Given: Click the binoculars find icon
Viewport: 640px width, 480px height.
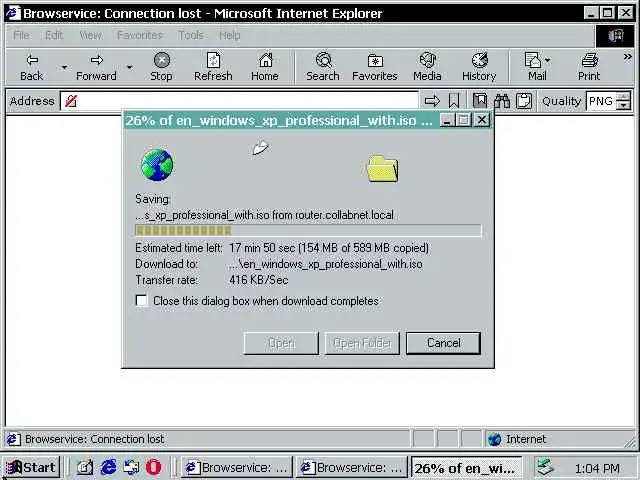Looking at the screenshot, I should pyautogui.click(x=502, y=101).
